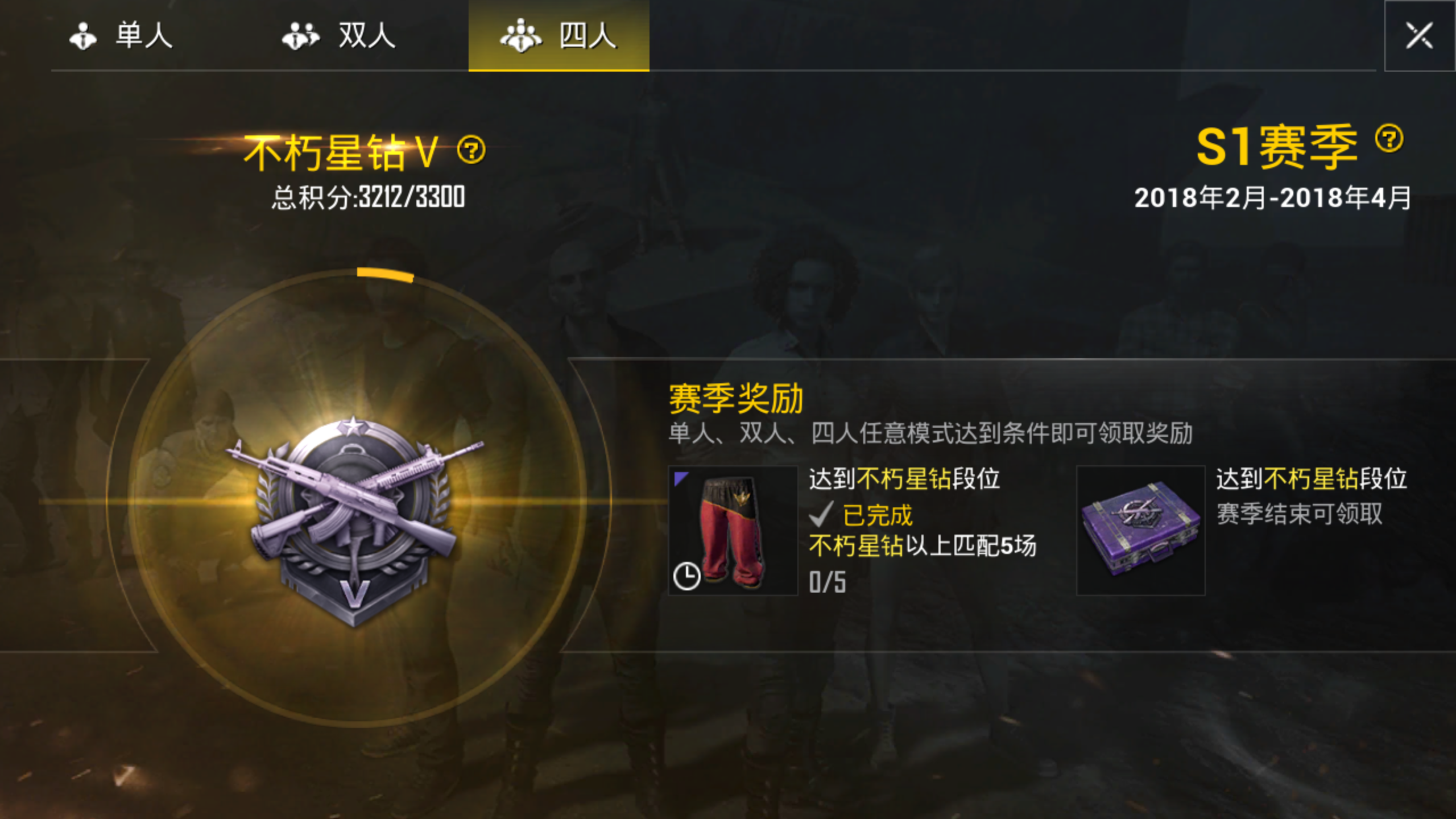Tap 赛季结束可领取 reward text

(1300, 514)
